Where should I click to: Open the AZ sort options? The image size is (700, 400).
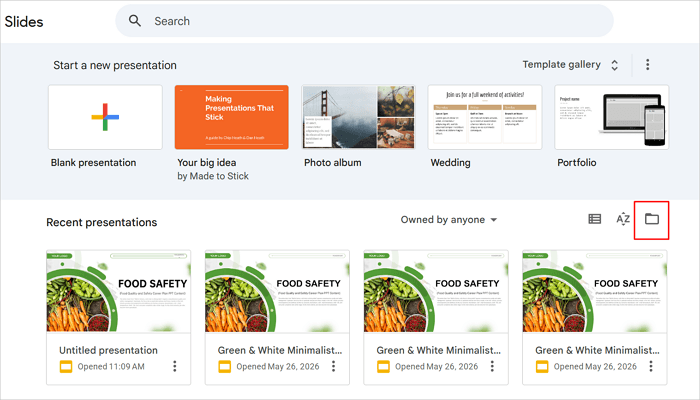pyautogui.click(x=623, y=219)
